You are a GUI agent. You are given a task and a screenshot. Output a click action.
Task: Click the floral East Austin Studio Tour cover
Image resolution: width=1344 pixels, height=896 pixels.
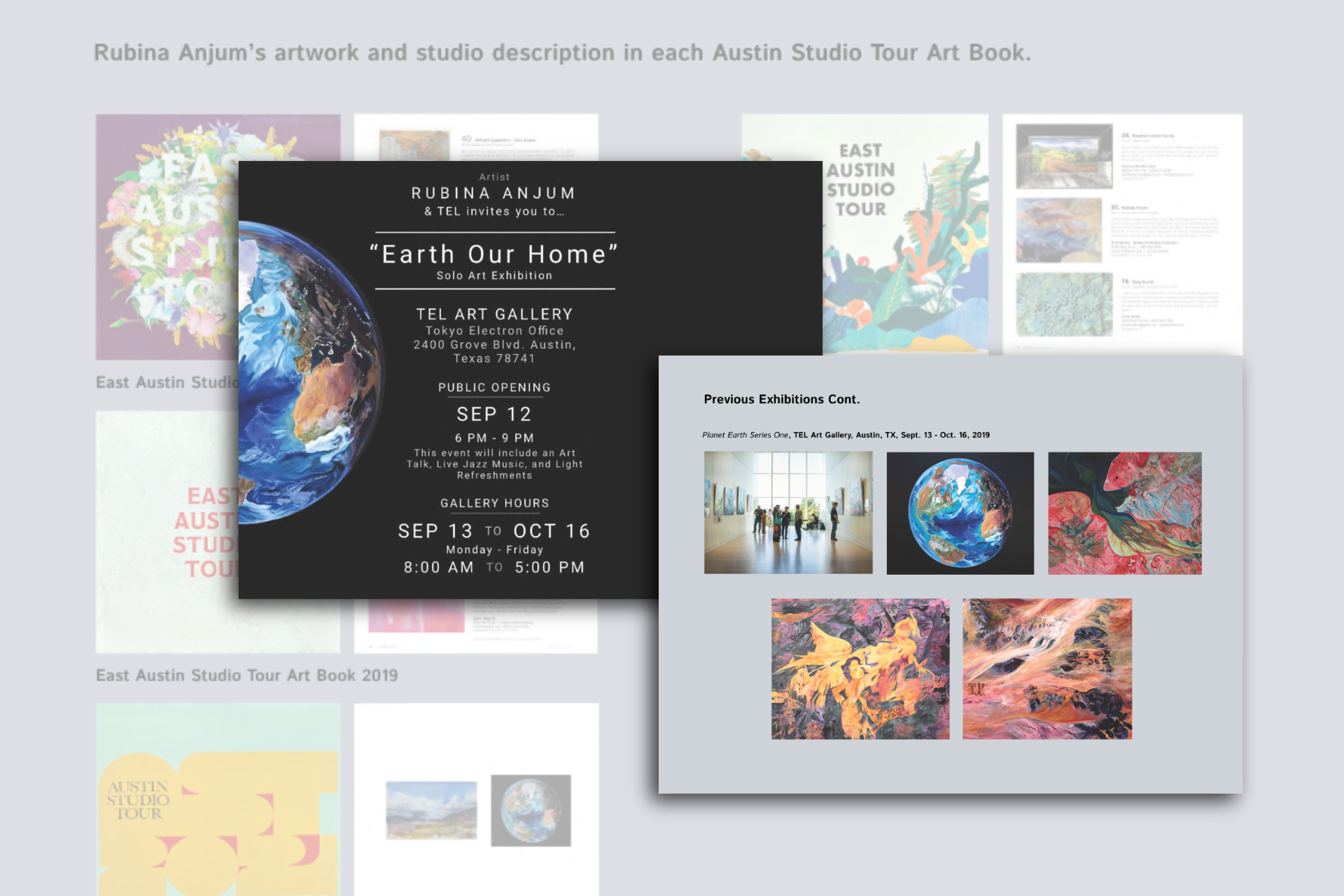pos(168,238)
